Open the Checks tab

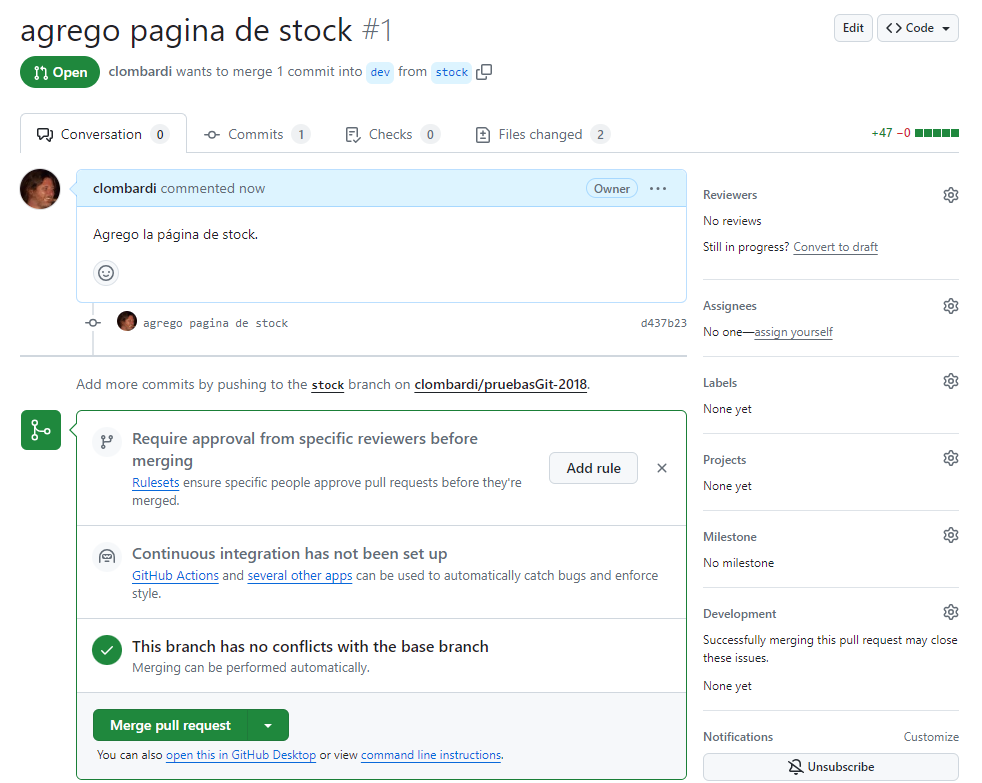pos(390,134)
